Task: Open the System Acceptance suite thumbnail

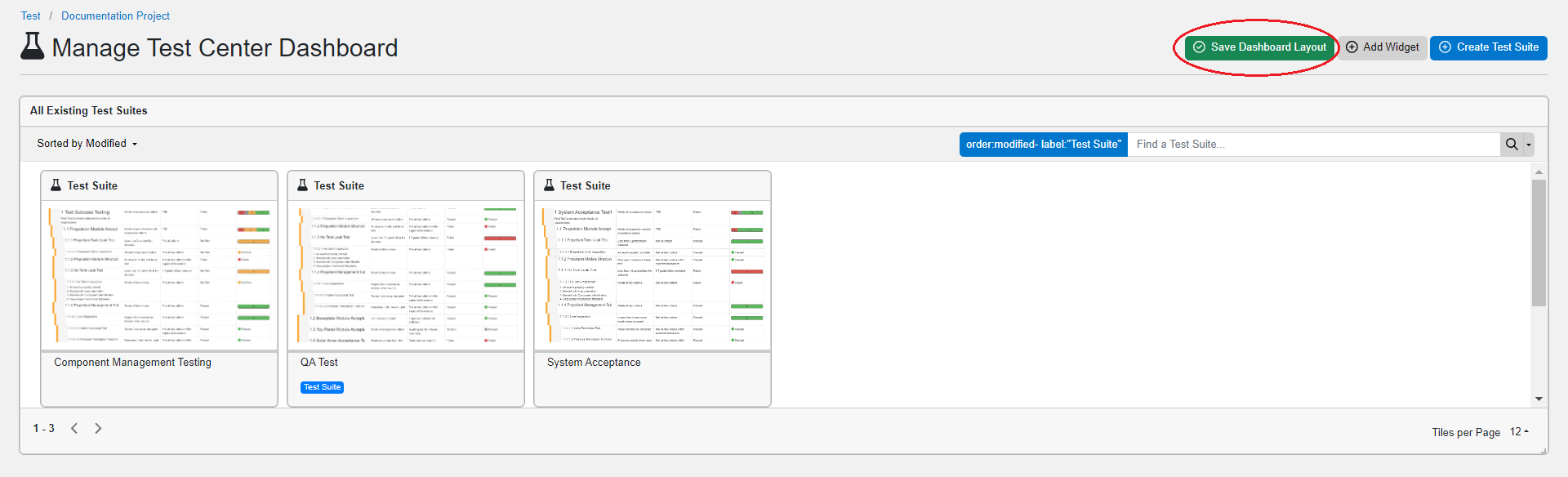Action: coord(653,275)
